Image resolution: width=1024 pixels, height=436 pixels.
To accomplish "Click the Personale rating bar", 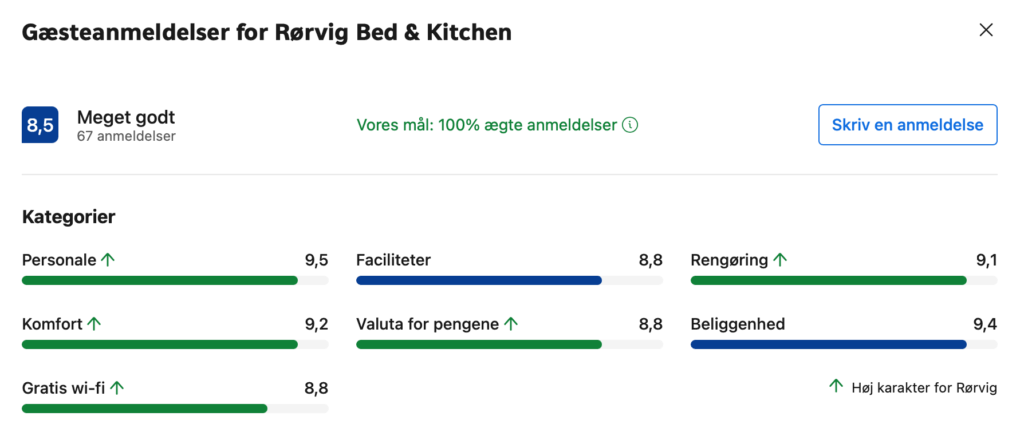I will 174,280.
